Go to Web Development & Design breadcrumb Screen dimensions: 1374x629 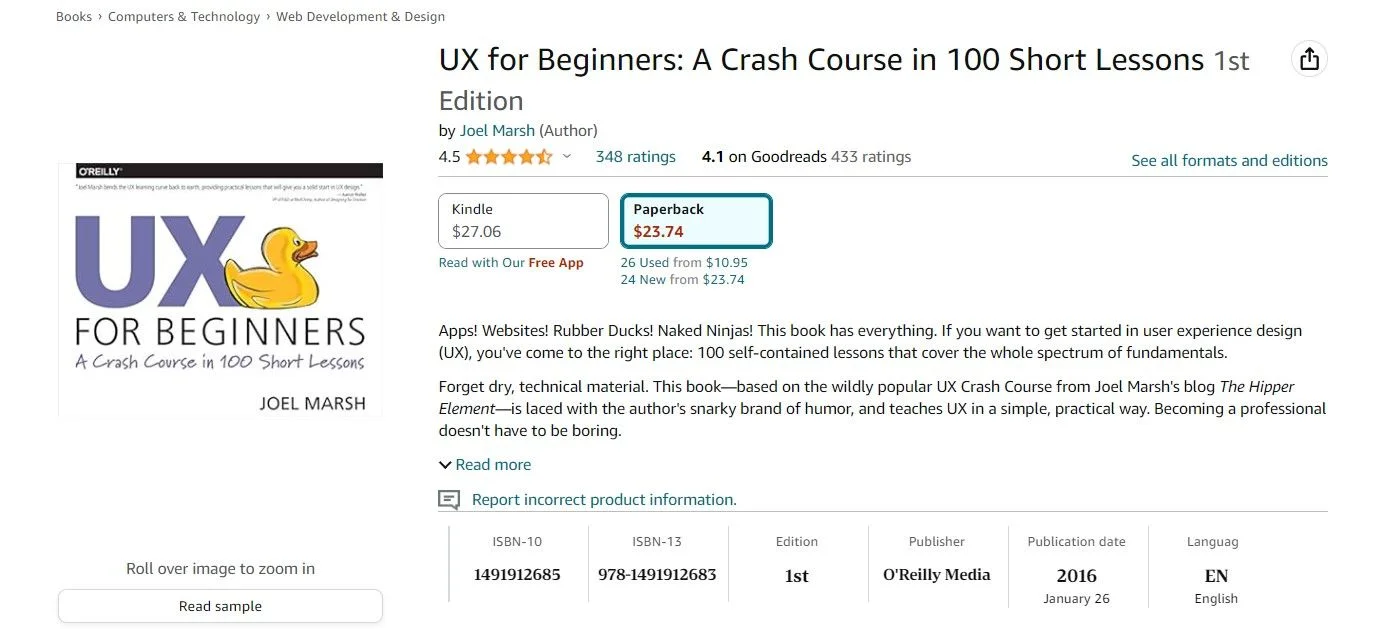pyautogui.click(x=360, y=17)
